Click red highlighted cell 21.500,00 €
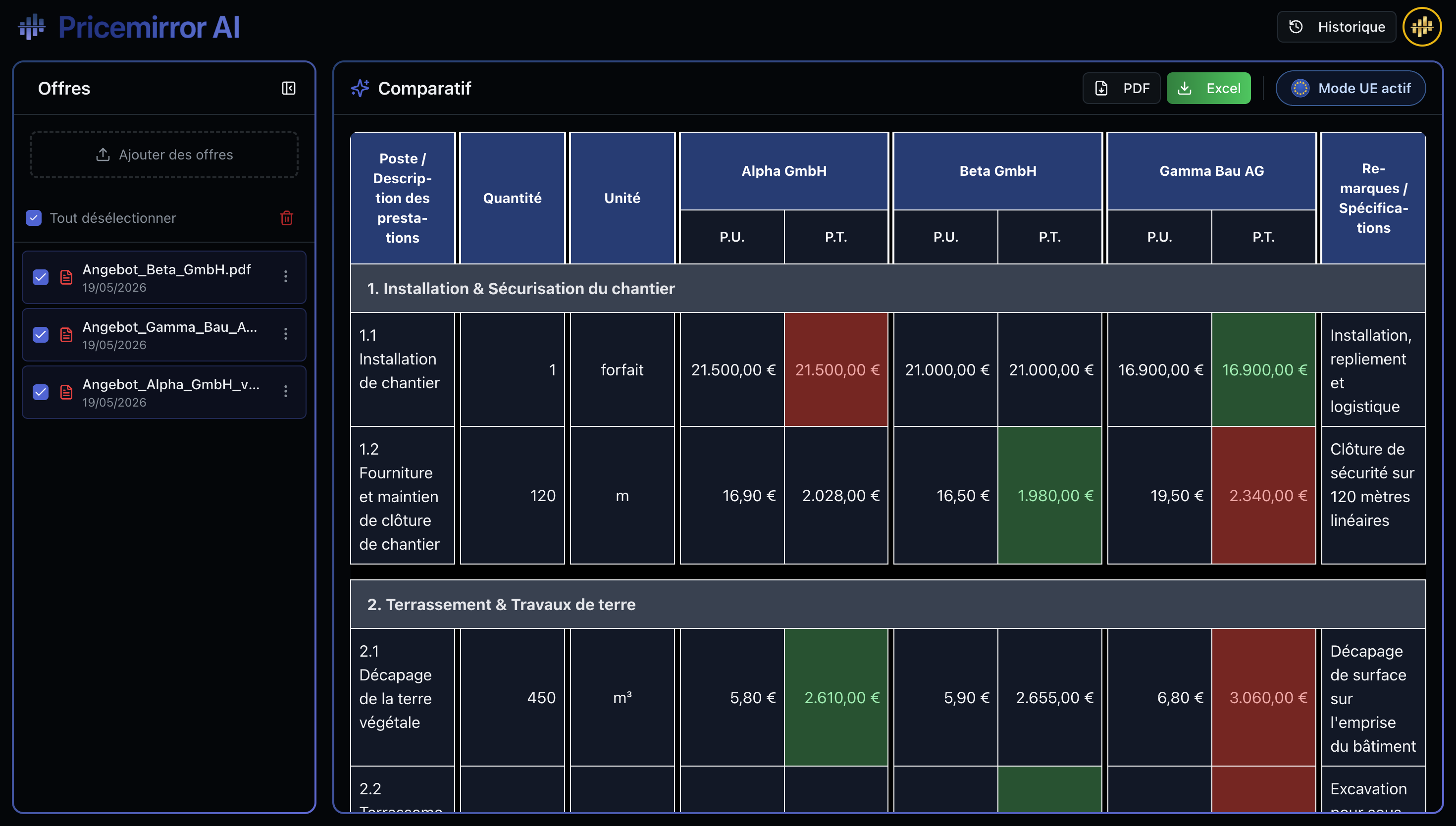The width and height of the screenshot is (1456, 826). point(836,369)
